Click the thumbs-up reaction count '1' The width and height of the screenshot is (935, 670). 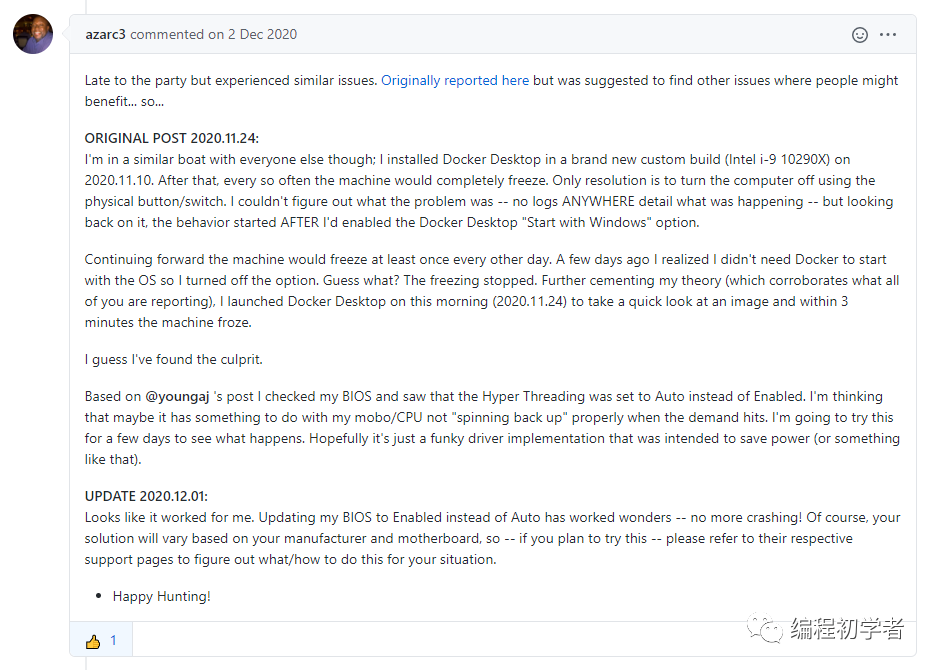tap(113, 641)
